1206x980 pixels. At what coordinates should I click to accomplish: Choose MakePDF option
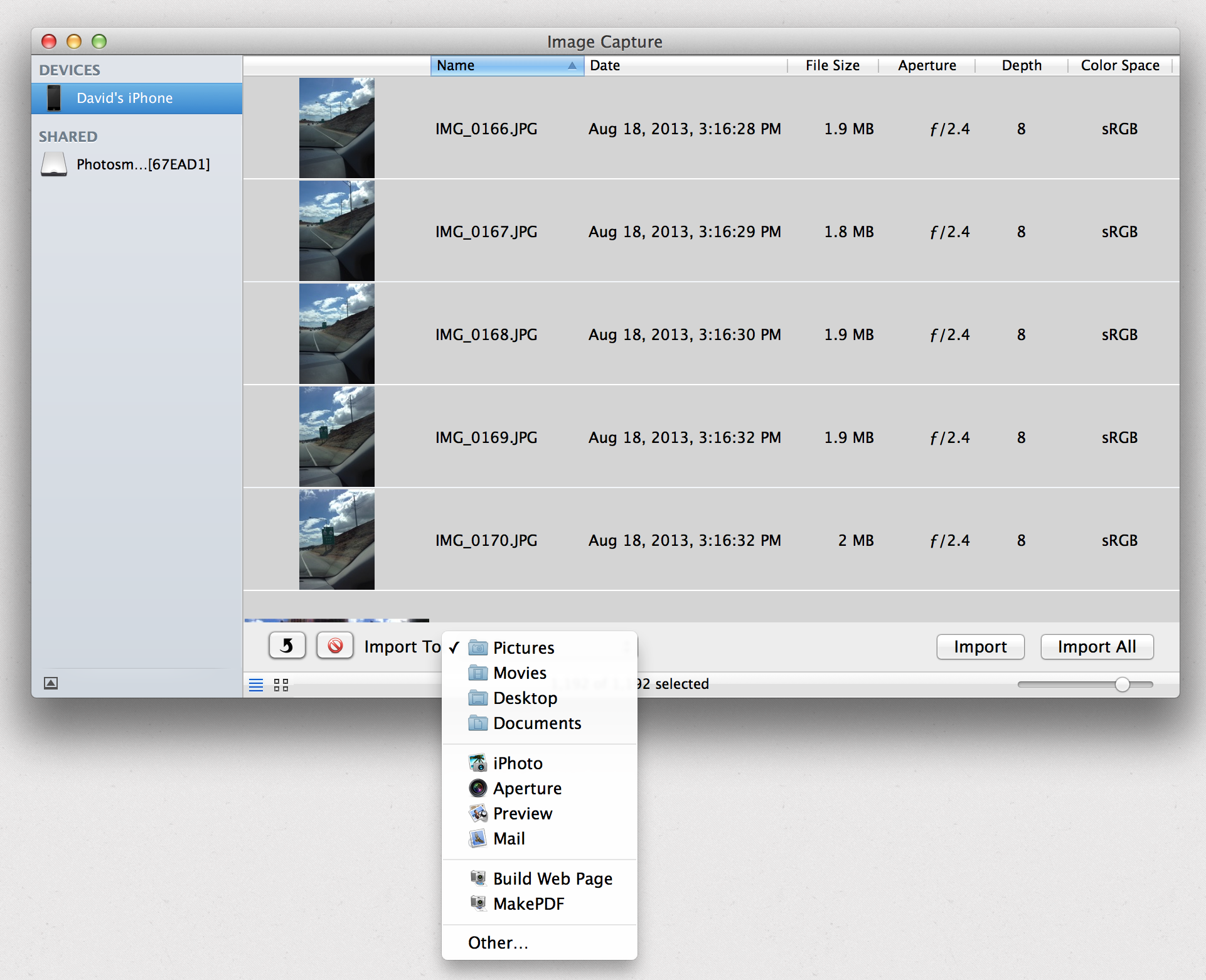click(x=540, y=903)
